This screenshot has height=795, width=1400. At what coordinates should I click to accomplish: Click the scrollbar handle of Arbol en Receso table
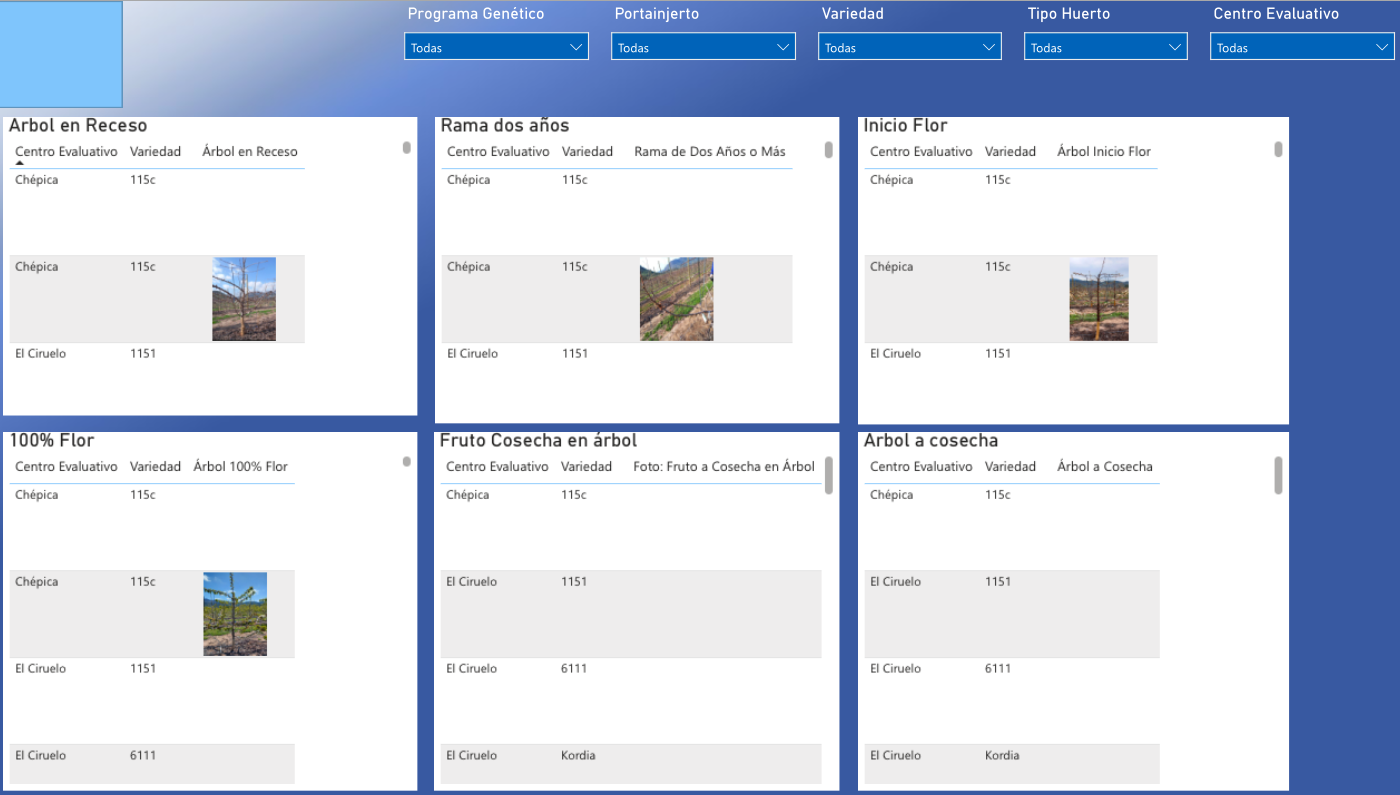click(x=407, y=147)
